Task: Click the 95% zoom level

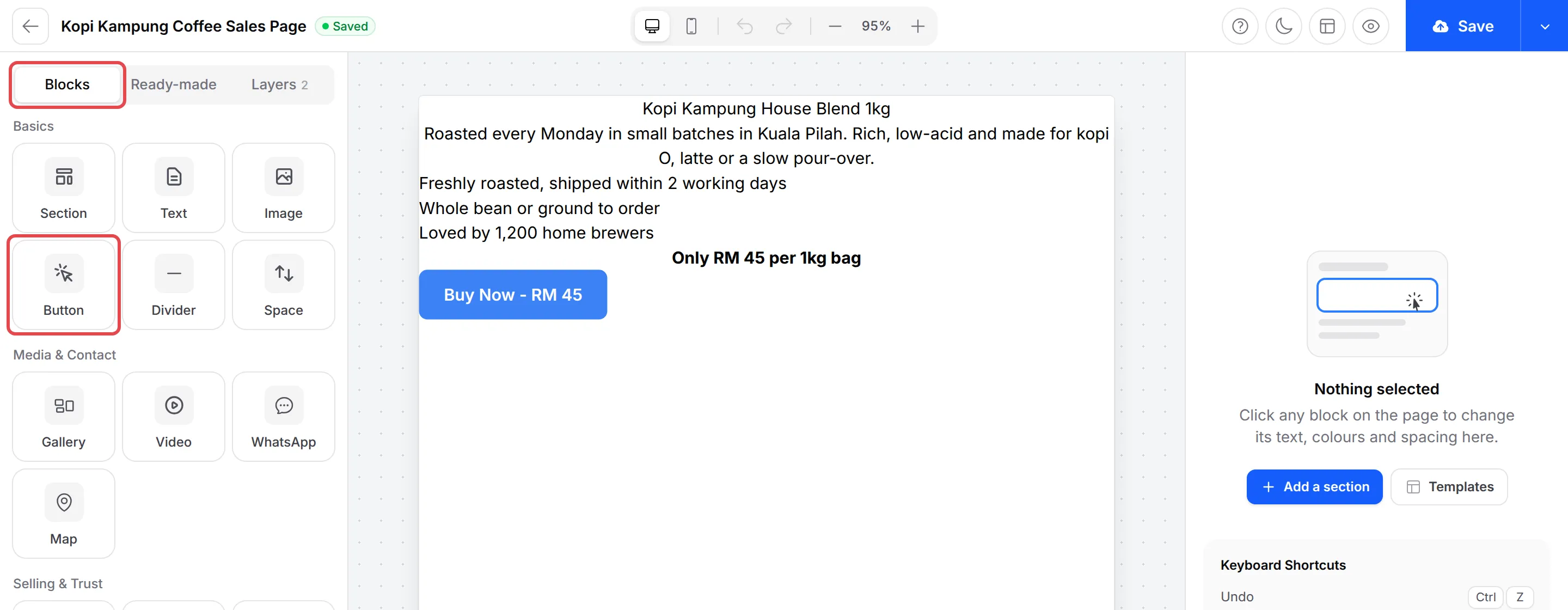Action: pyautogui.click(x=876, y=26)
